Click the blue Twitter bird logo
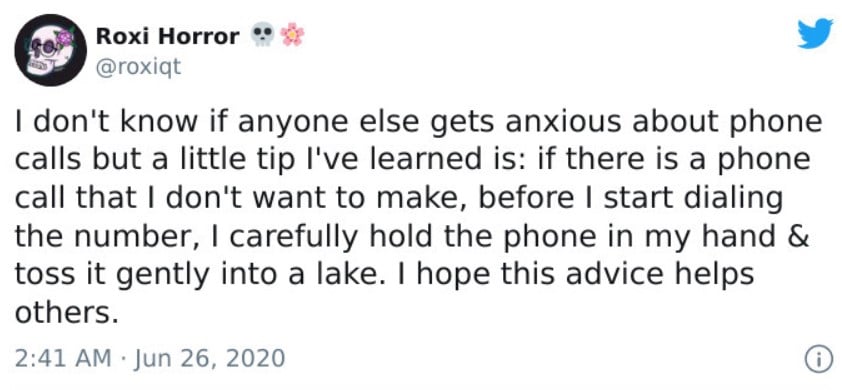Image resolution: width=842 pixels, height=390 pixels. (815, 34)
